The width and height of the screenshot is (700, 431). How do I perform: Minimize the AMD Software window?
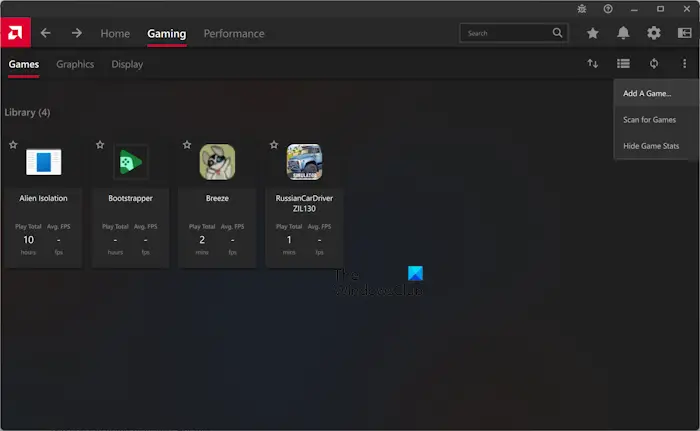[x=634, y=9]
